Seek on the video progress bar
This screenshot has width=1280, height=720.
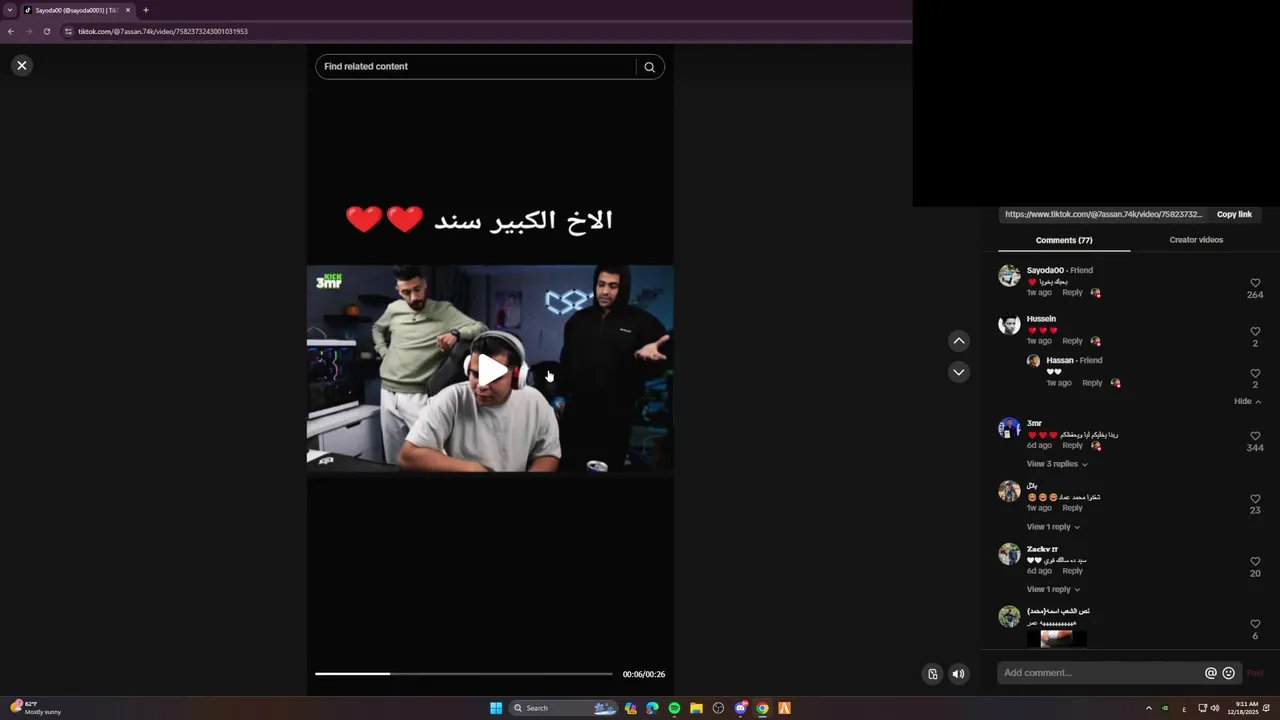point(463,674)
